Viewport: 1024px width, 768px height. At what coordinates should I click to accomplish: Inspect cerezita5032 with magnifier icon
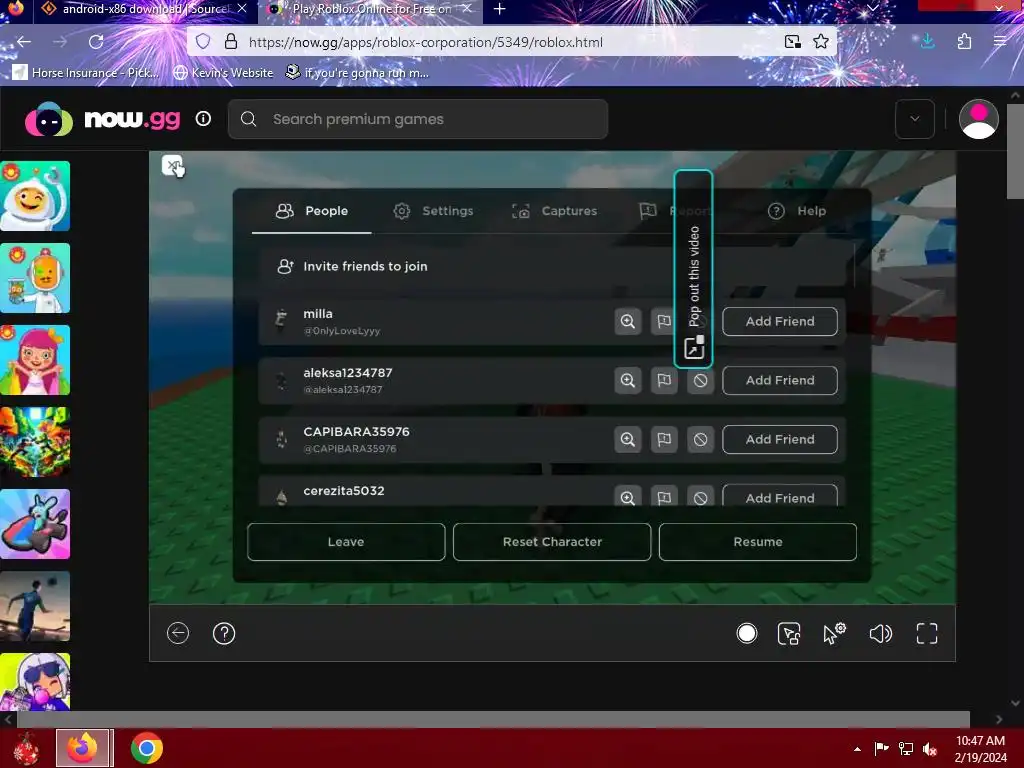pos(628,496)
